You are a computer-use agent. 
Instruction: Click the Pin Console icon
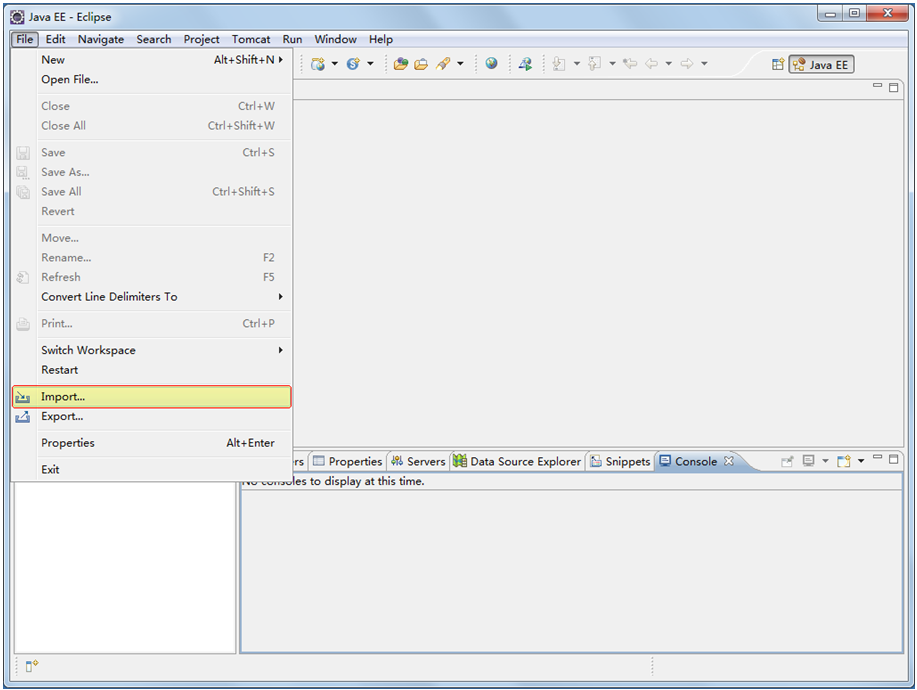tap(787, 461)
